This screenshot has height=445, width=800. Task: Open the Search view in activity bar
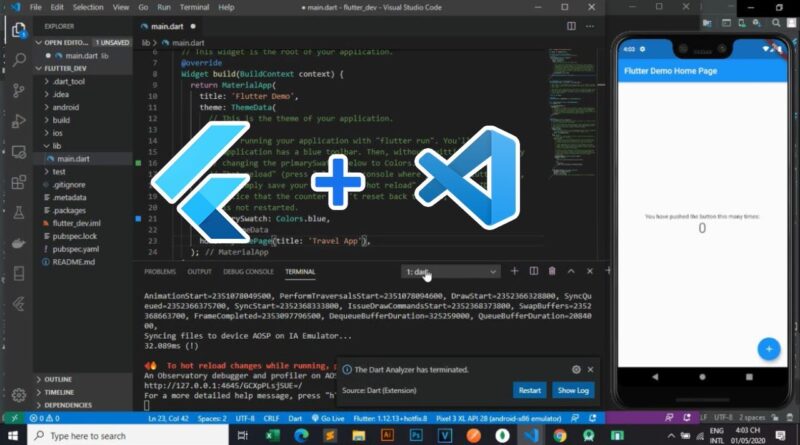pos(17,60)
